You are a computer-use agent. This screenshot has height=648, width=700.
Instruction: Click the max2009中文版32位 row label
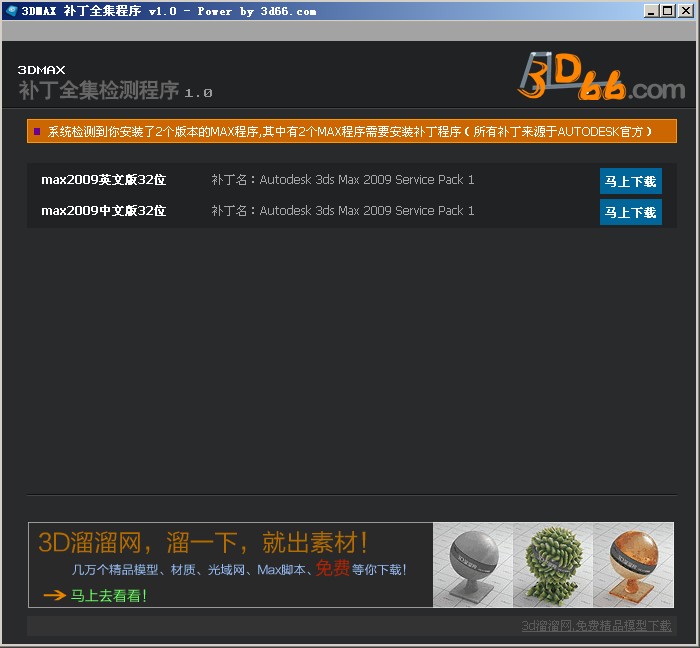pos(104,211)
